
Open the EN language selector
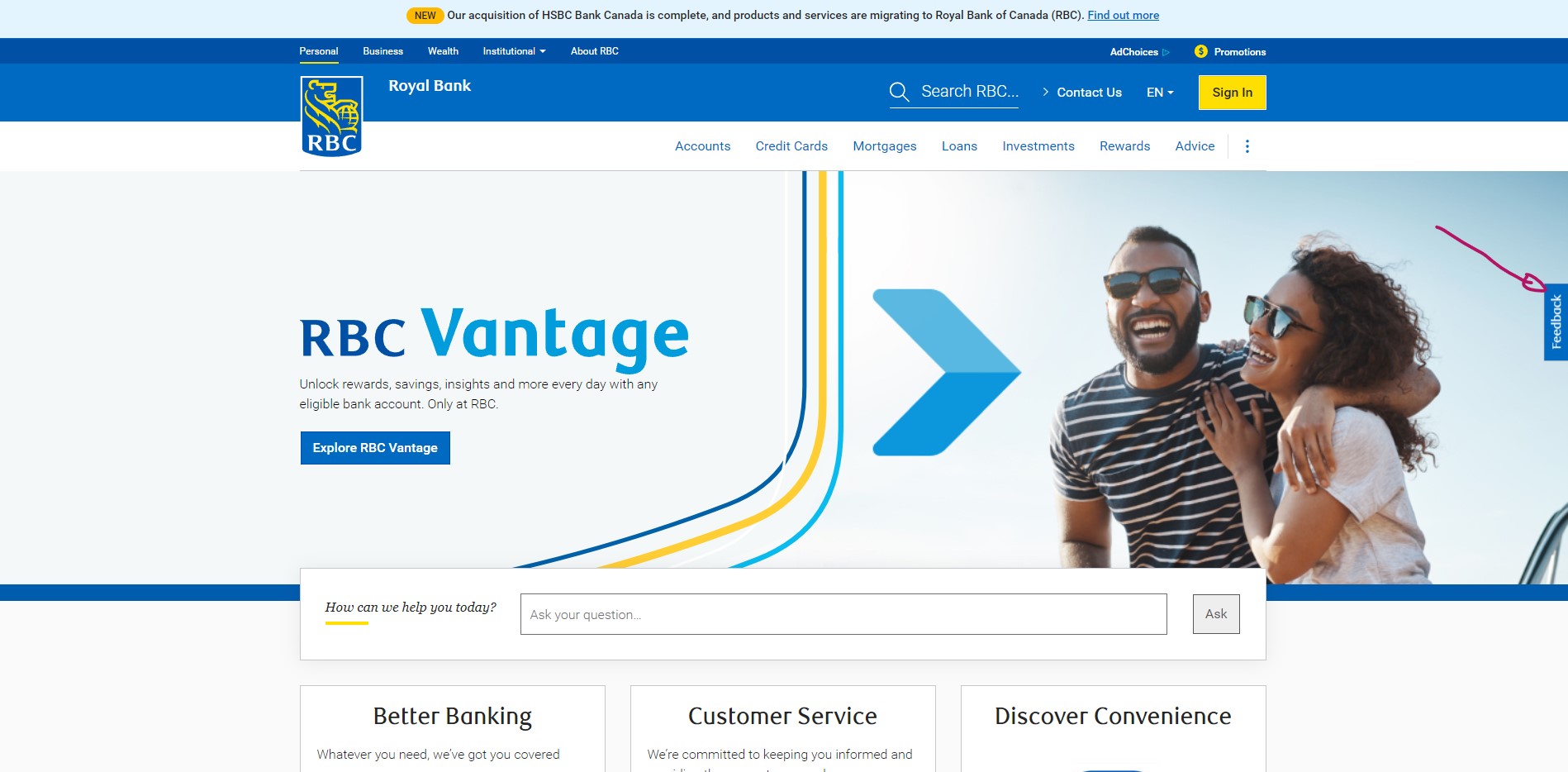click(x=1160, y=93)
